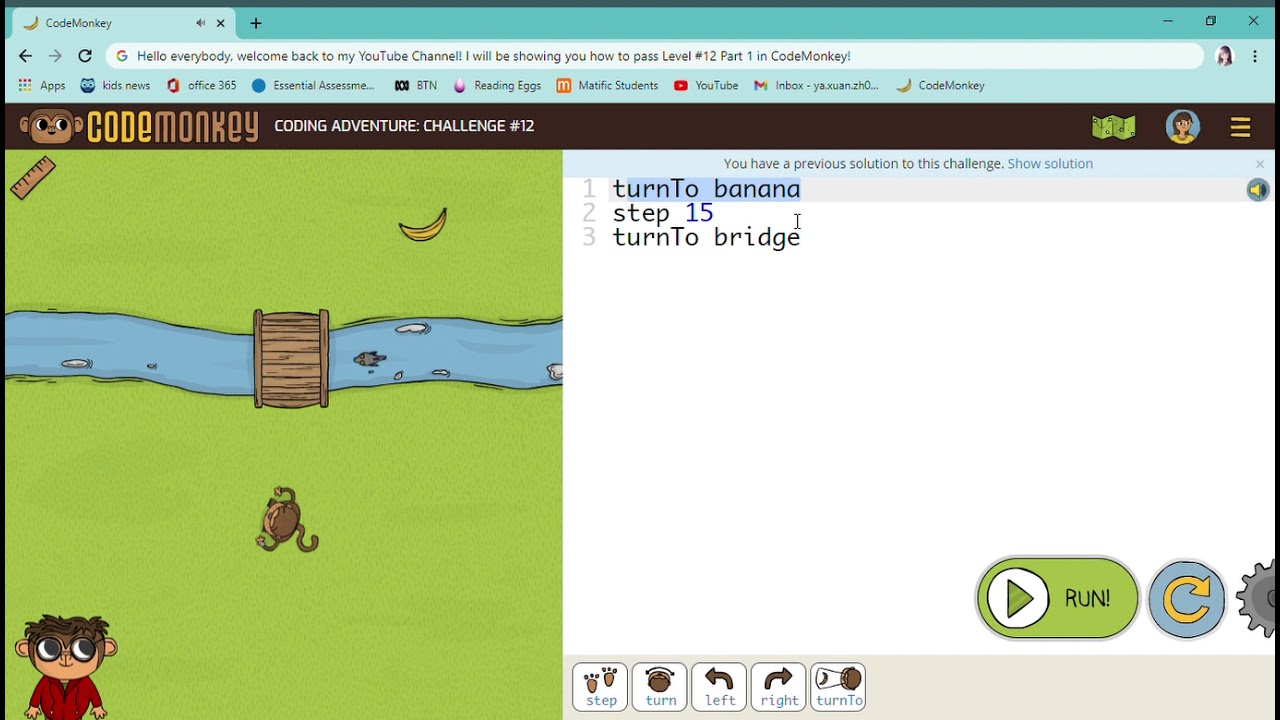Viewport: 1280px width, 720px height.
Task: Open the hamburger menu in header
Action: click(1240, 127)
